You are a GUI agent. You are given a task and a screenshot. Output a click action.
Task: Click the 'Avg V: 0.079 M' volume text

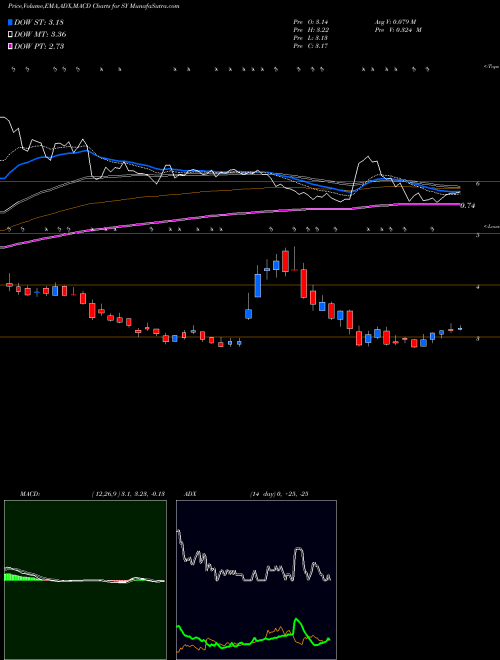tap(395, 22)
